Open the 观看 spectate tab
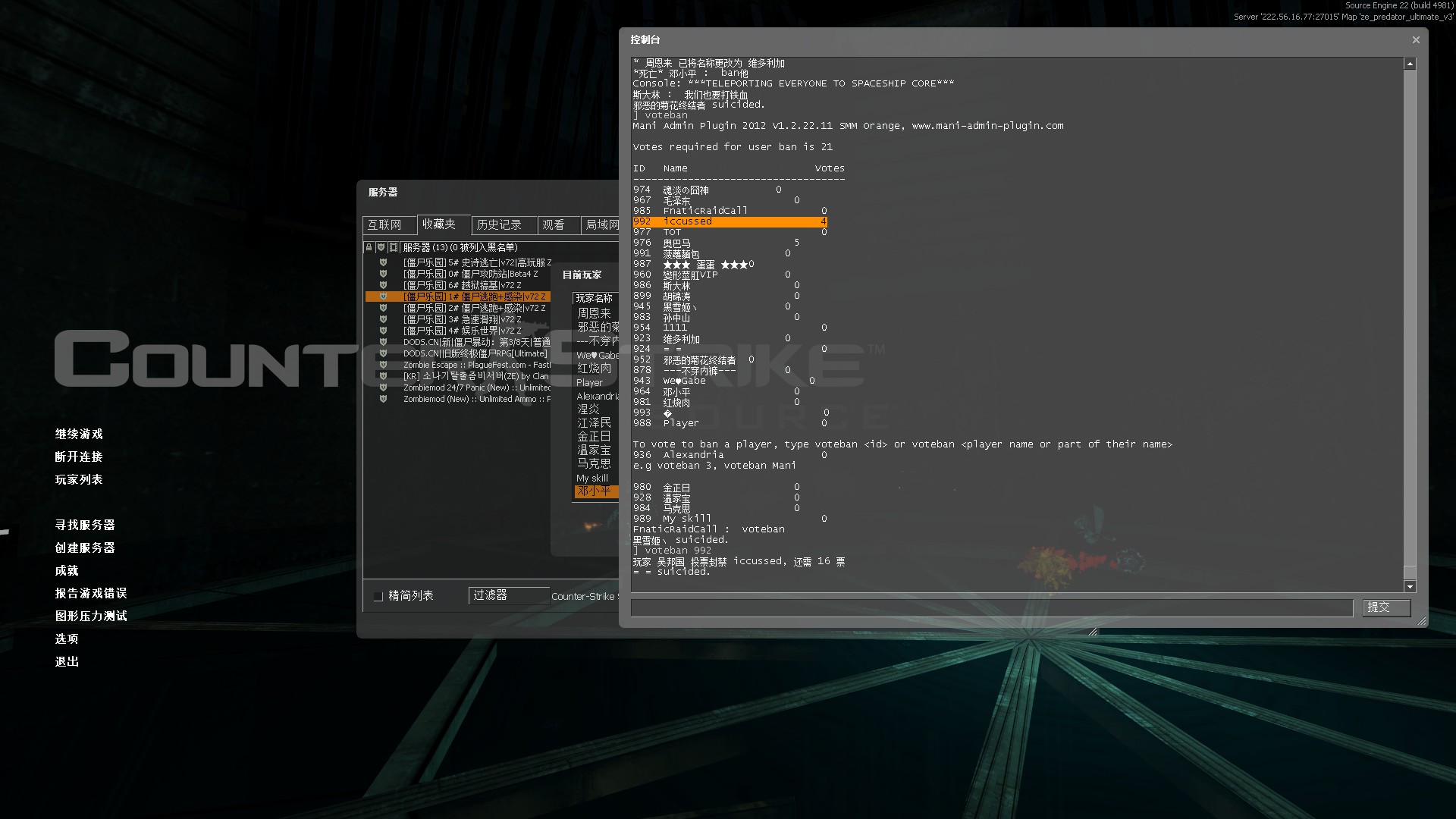This screenshot has width=1456, height=819. coord(557,225)
